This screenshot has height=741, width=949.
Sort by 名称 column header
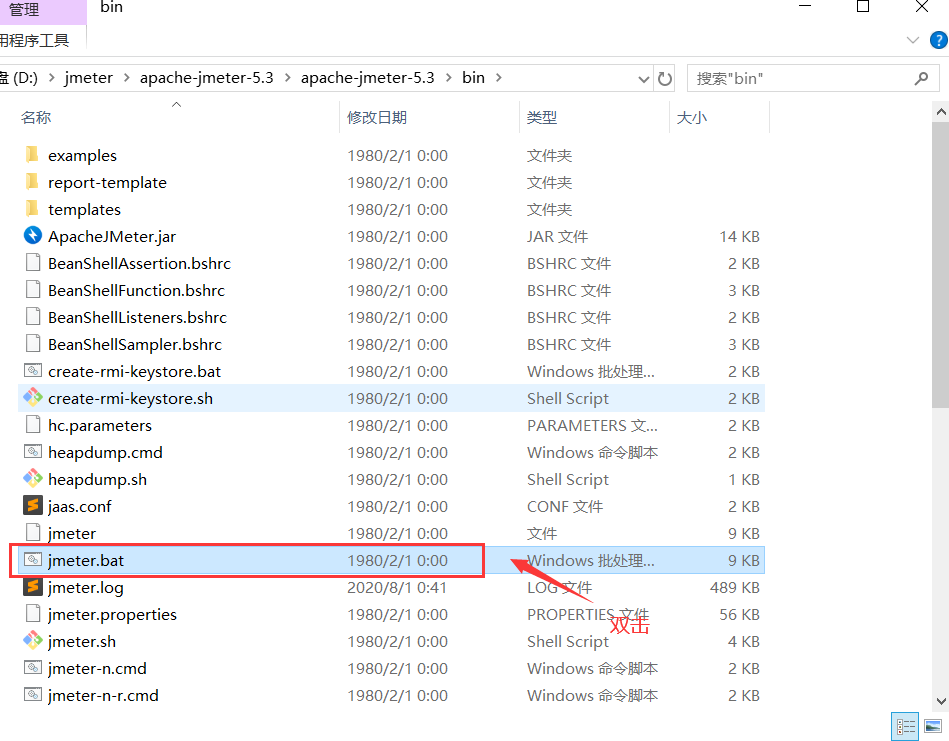click(x=36, y=117)
